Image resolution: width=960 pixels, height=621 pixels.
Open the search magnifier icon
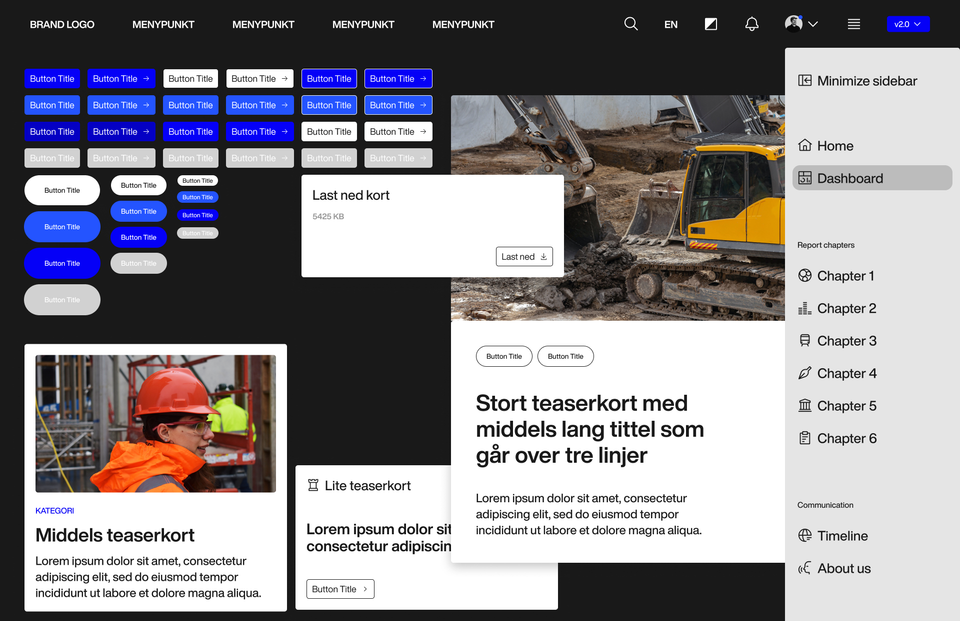pos(630,23)
